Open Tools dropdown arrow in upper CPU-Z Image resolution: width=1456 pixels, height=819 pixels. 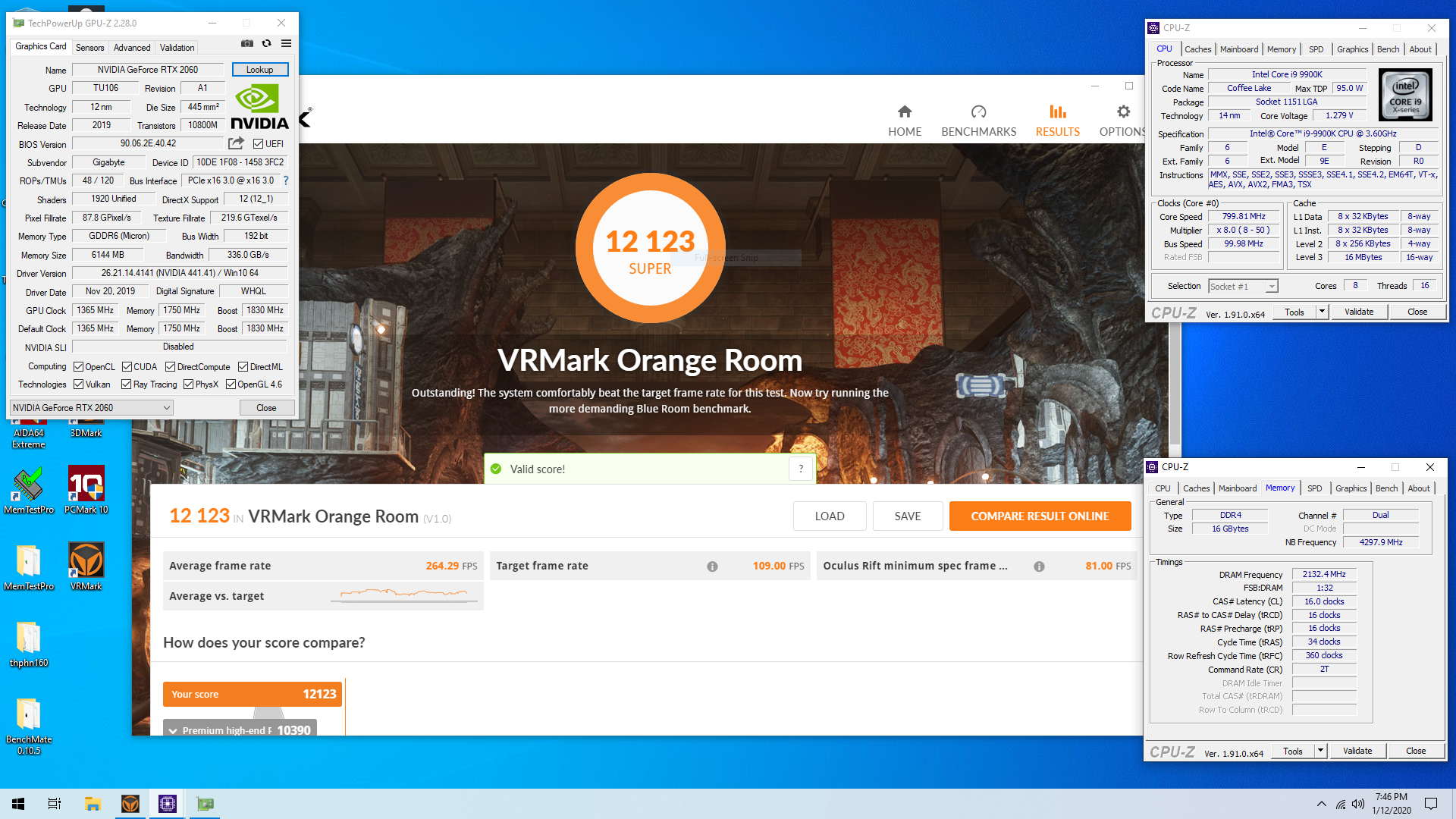coord(1322,312)
